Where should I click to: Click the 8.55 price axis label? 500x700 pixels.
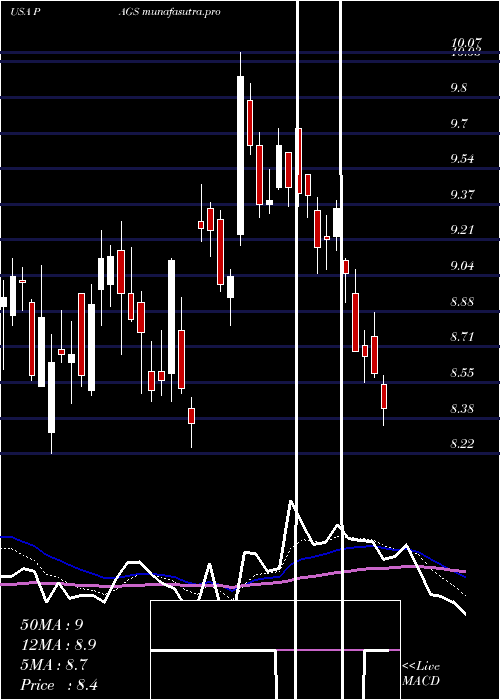[x=462, y=373]
